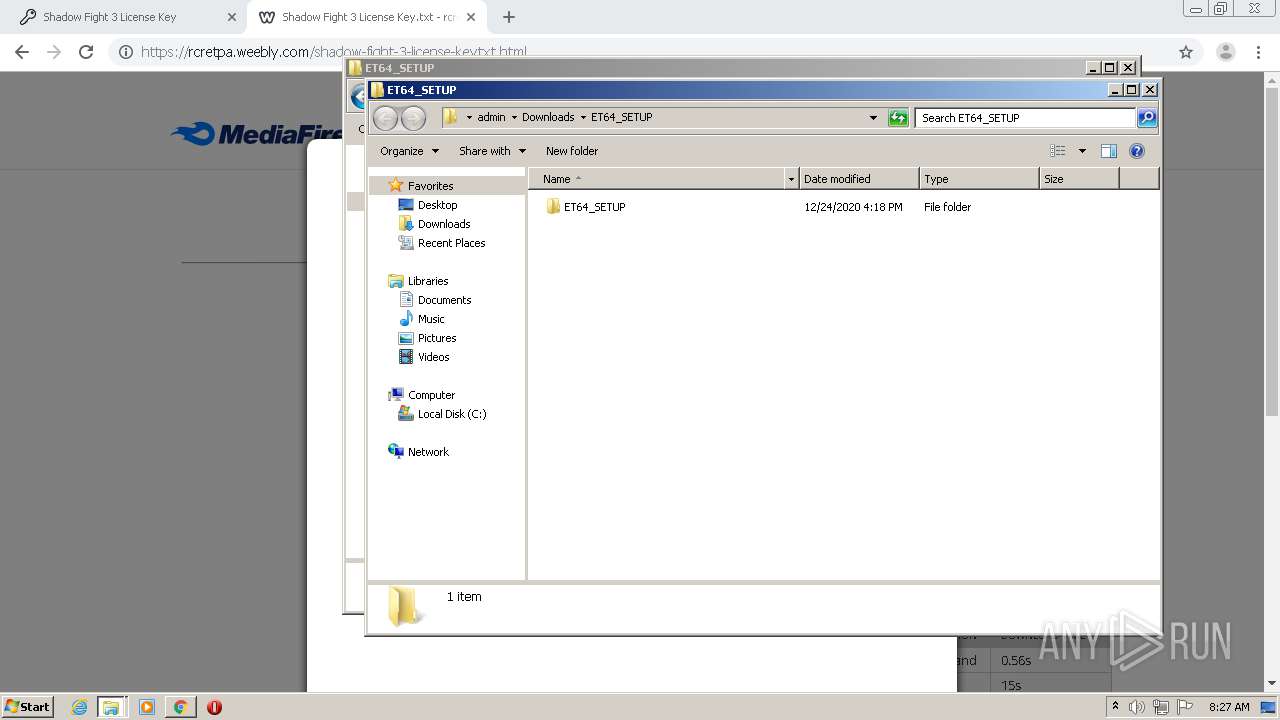Image resolution: width=1280 pixels, height=720 pixels.
Task: Click the Forward arrow in Explorer
Action: coord(413,118)
